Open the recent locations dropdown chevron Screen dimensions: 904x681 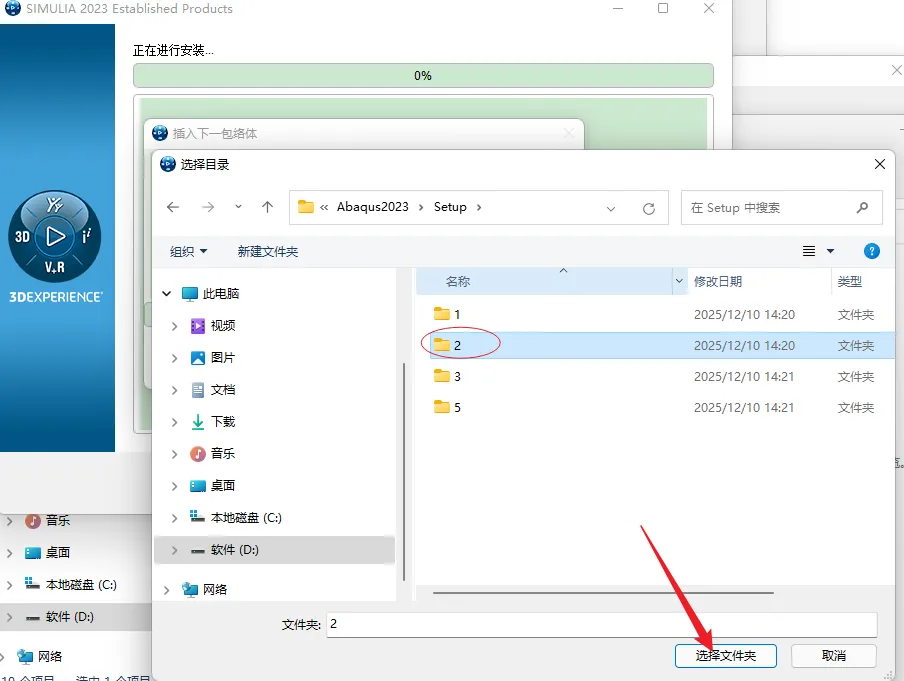point(238,207)
